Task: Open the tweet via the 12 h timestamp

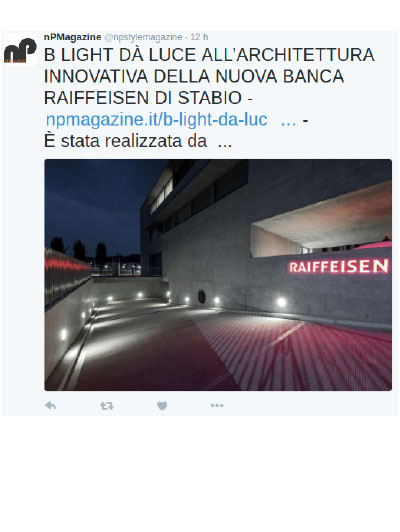Action: point(199,37)
